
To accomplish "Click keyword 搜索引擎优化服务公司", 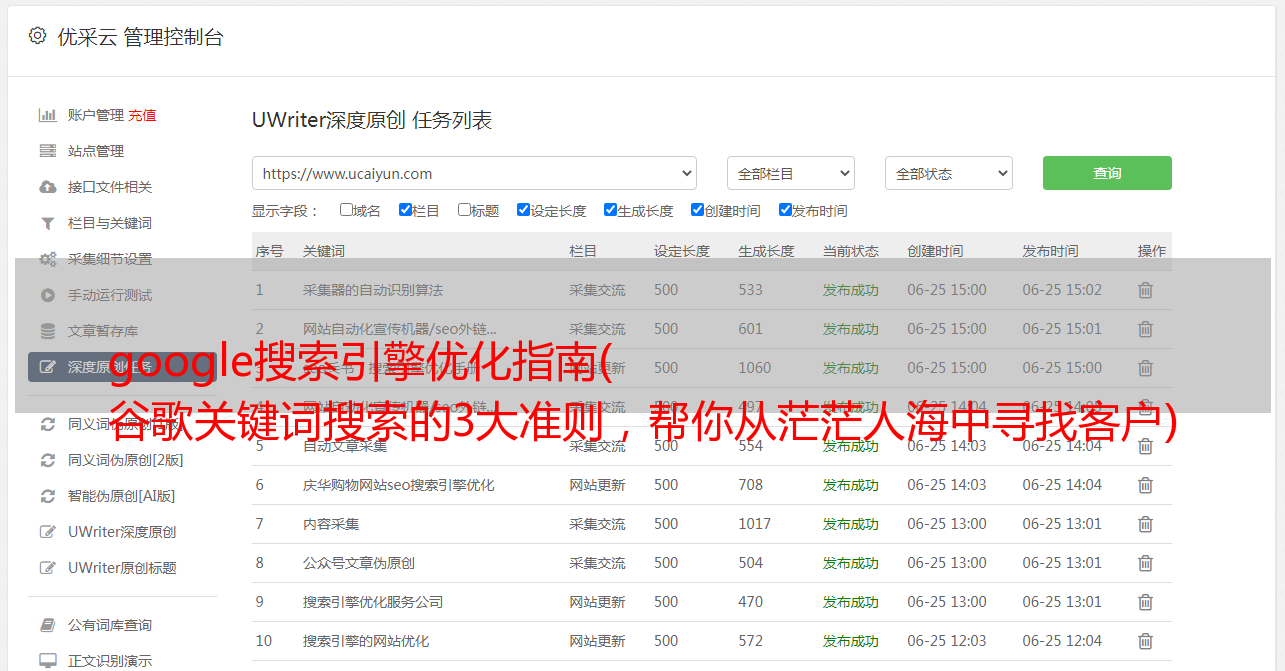I will tap(373, 602).
